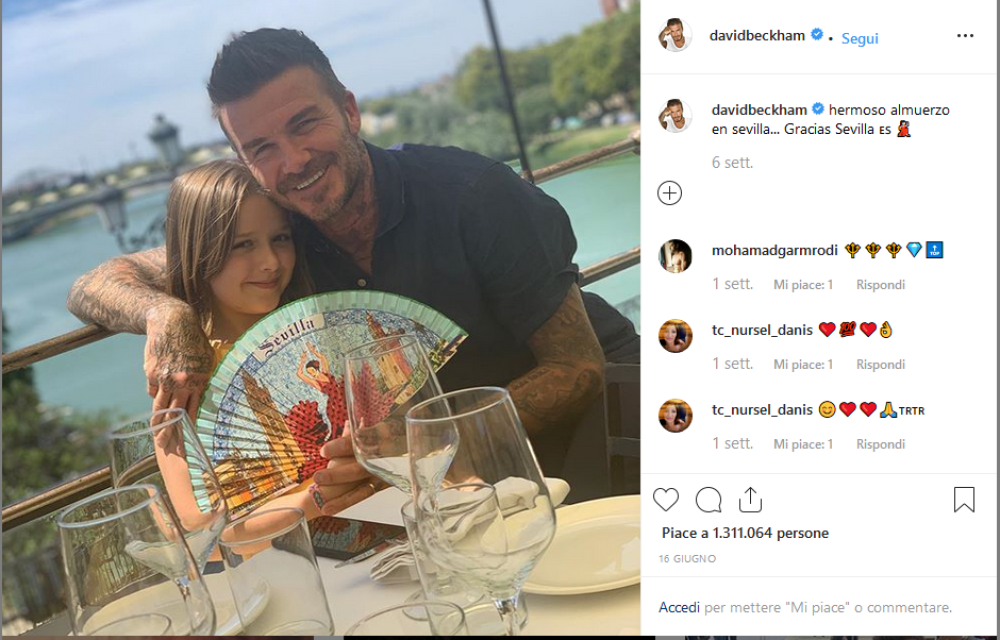View likes on mohamadgarmrodi comment
Viewport: 1000px width, 640px height.
803,285
